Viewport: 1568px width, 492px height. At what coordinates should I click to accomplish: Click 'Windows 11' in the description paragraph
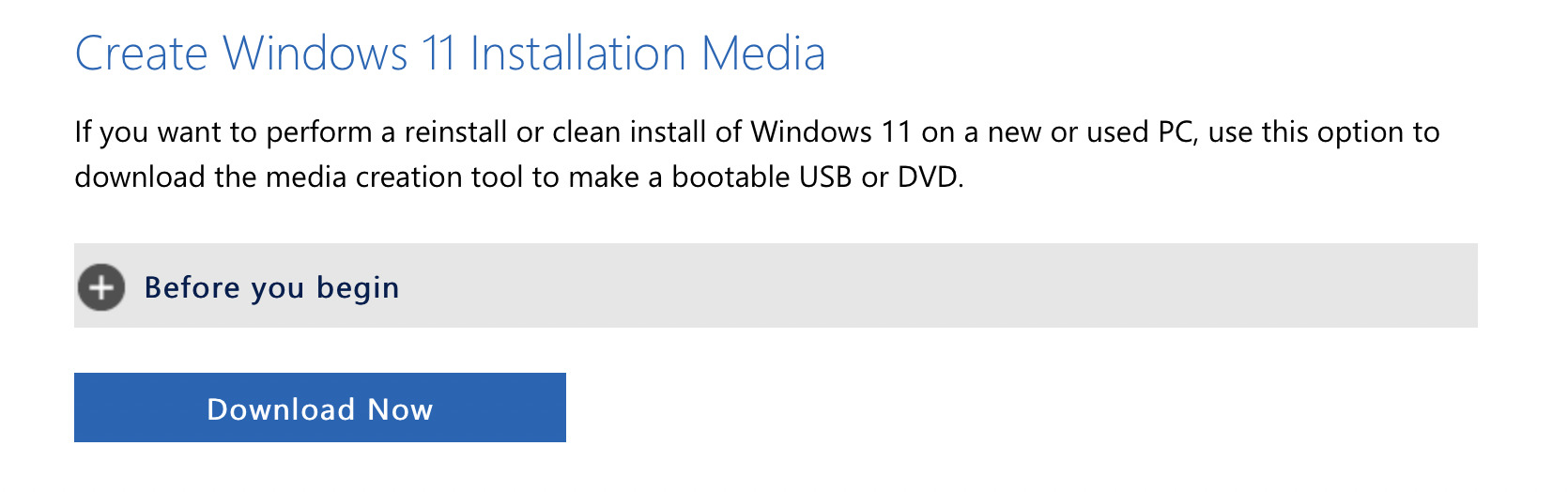coord(831,131)
